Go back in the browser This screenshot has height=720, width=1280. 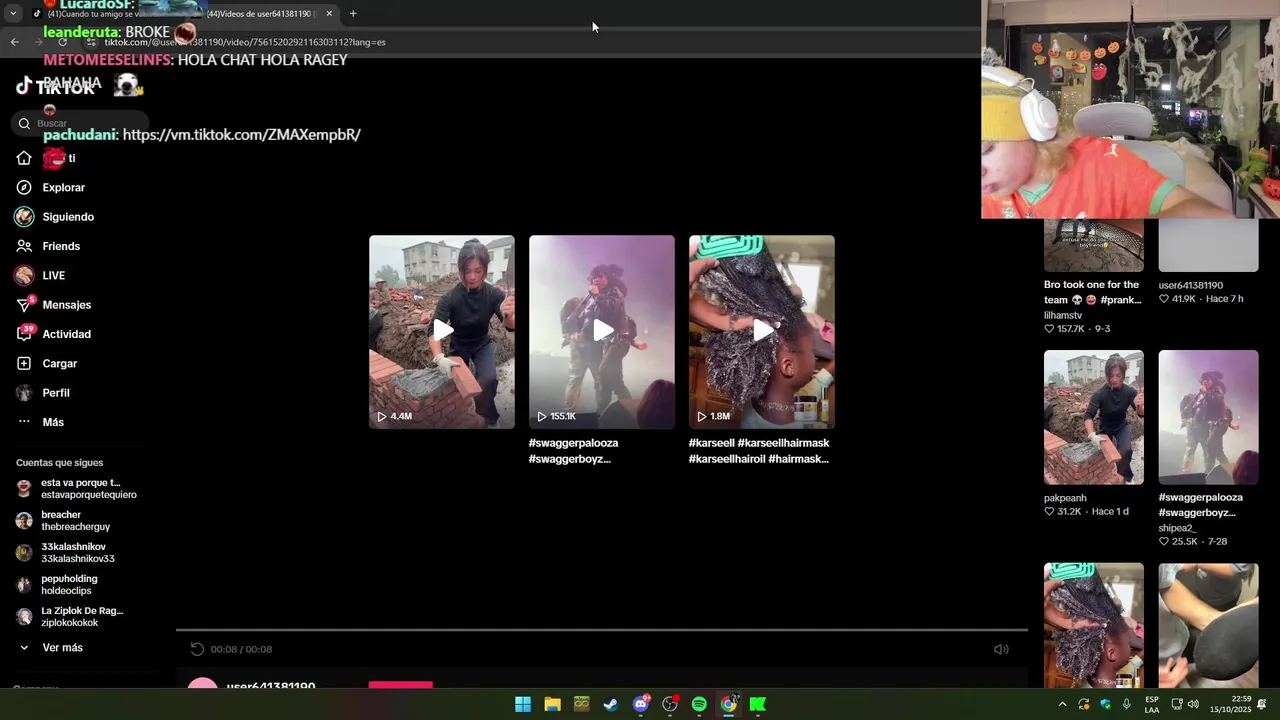(x=14, y=42)
